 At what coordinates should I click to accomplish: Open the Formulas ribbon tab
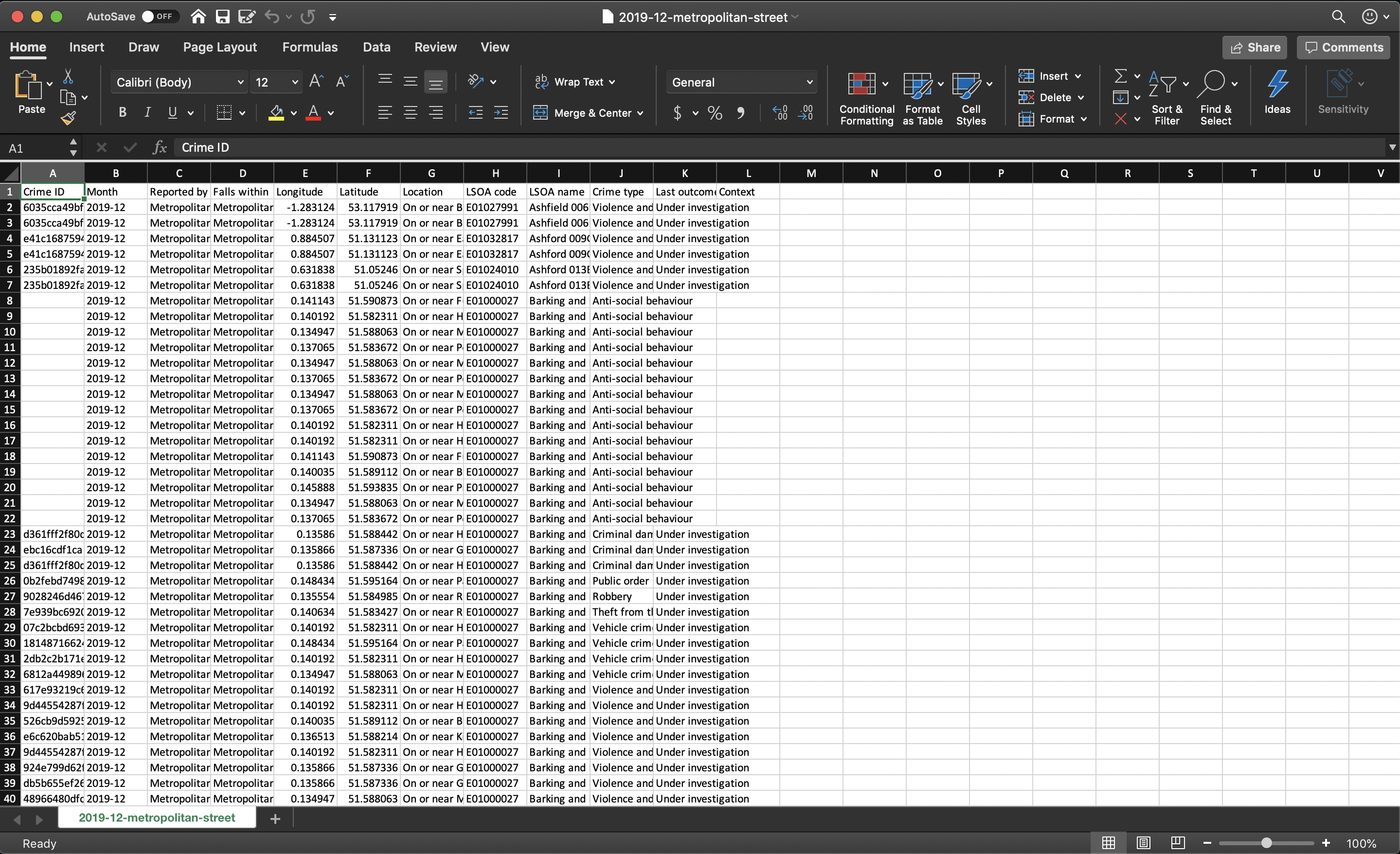(310, 47)
